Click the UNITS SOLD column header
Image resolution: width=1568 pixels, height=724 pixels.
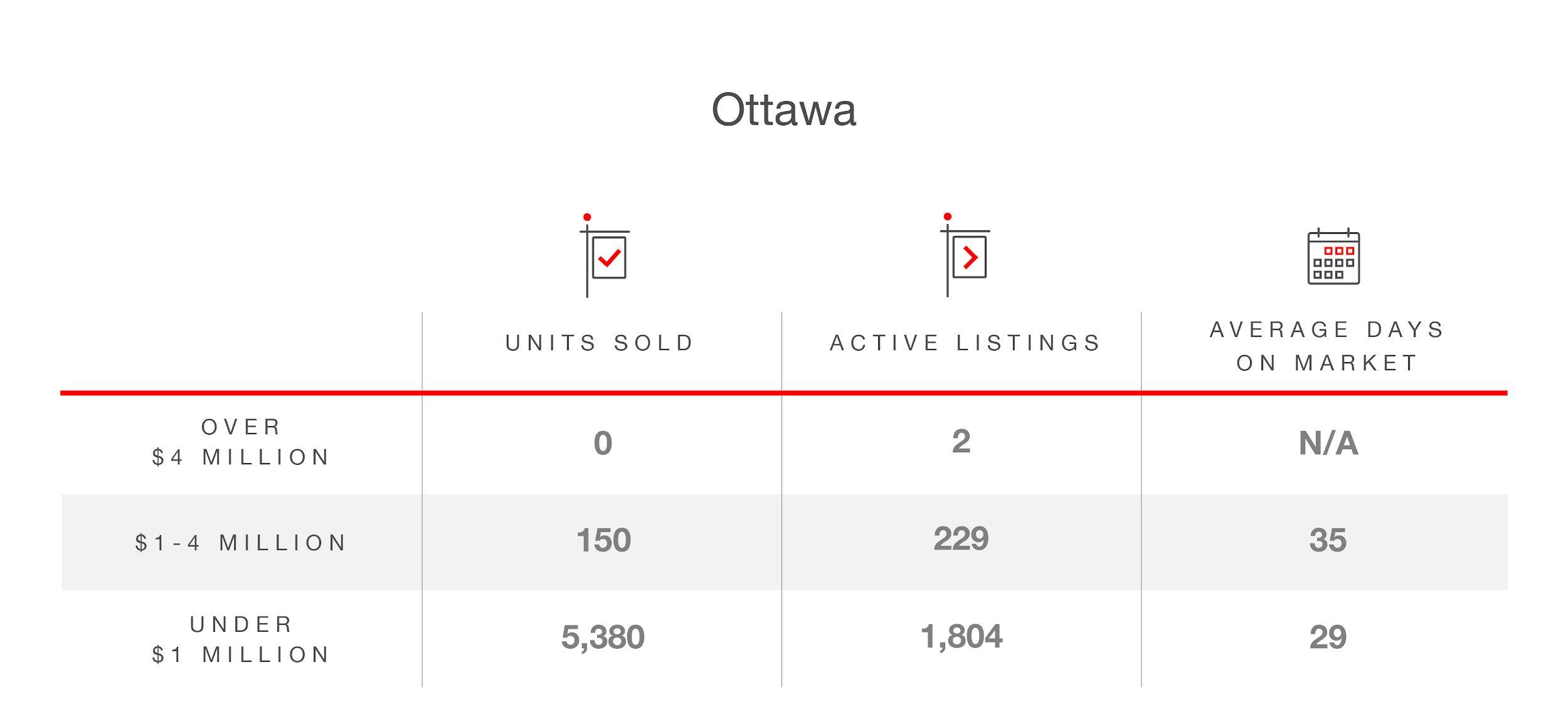600,343
